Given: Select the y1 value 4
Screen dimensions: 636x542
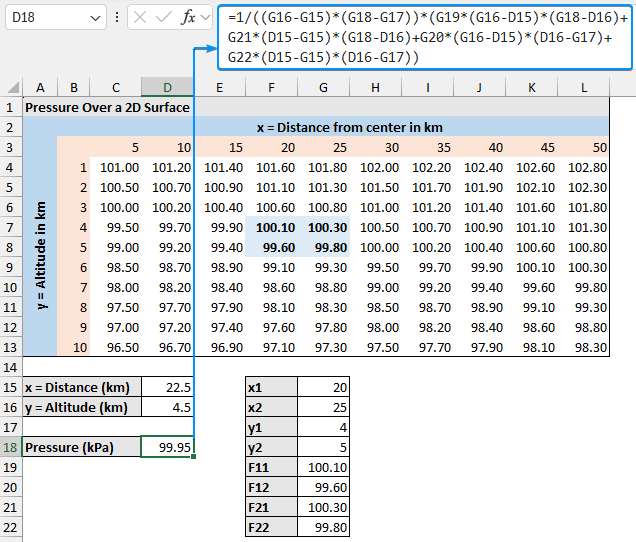Looking at the screenshot, I should click(323, 427).
